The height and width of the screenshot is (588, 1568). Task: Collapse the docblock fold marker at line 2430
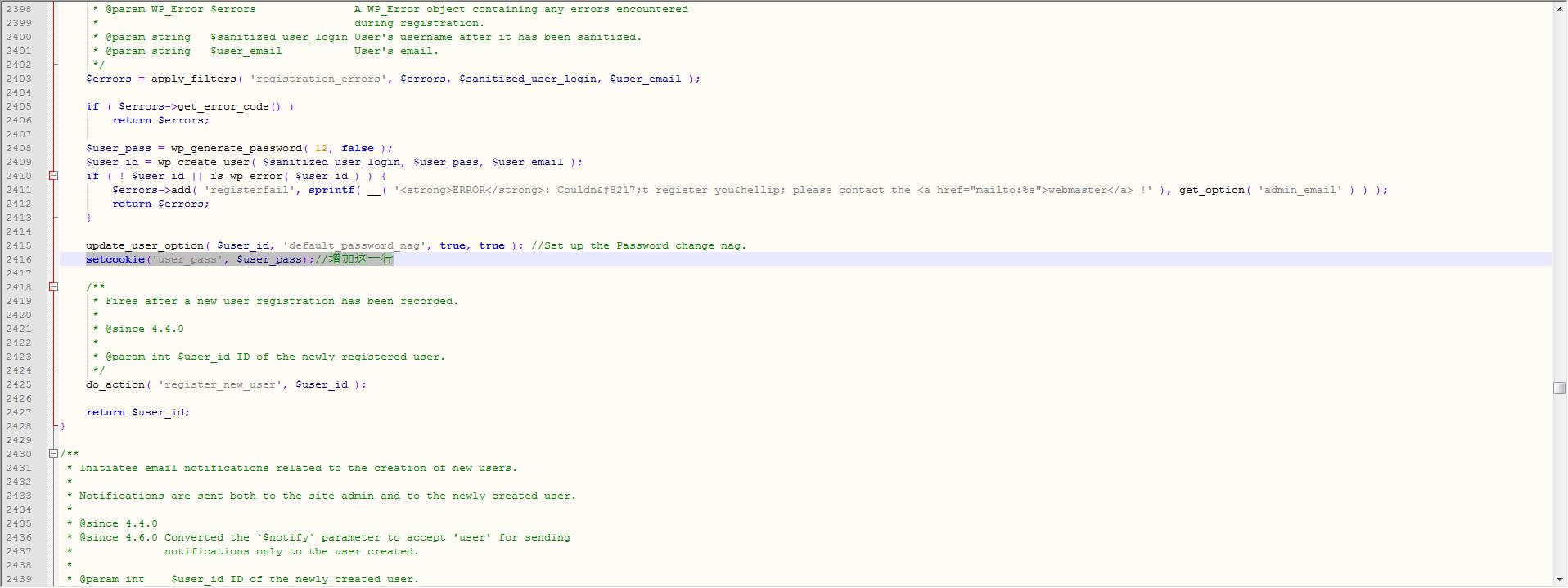click(x=54, y=454)
